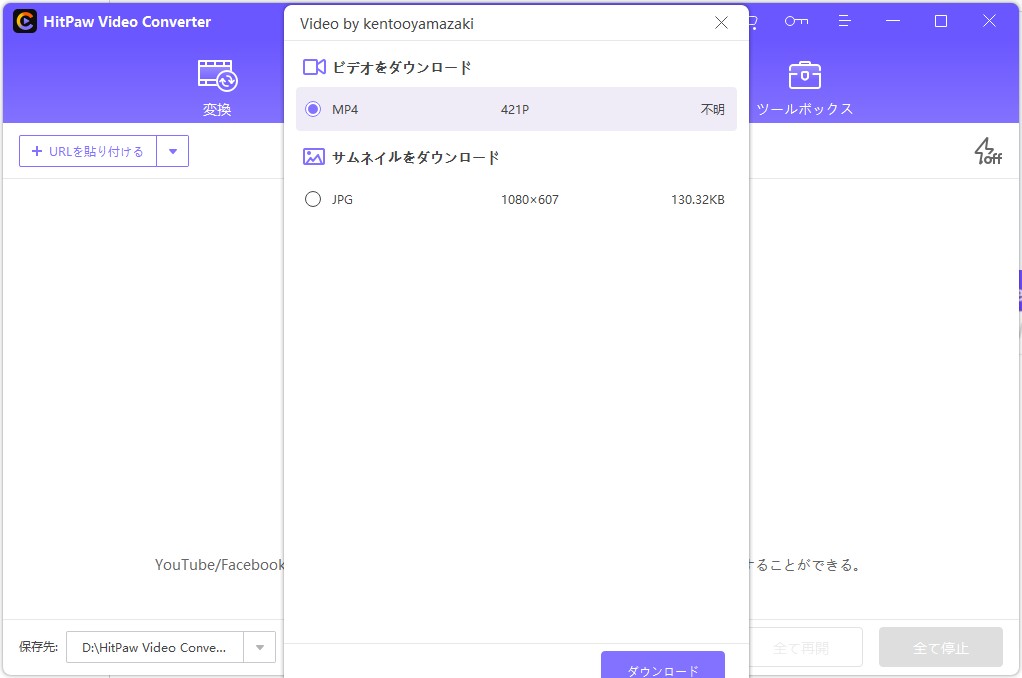Screen dimensions: 1022x678
Task: Click the 全て再開 button
Action: (x=801, y=647)
